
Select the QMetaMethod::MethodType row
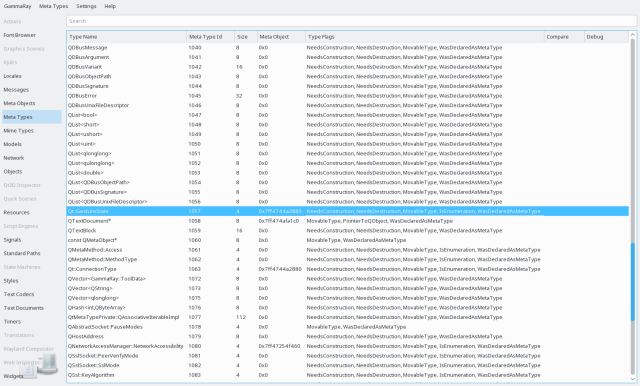point(347,260)
